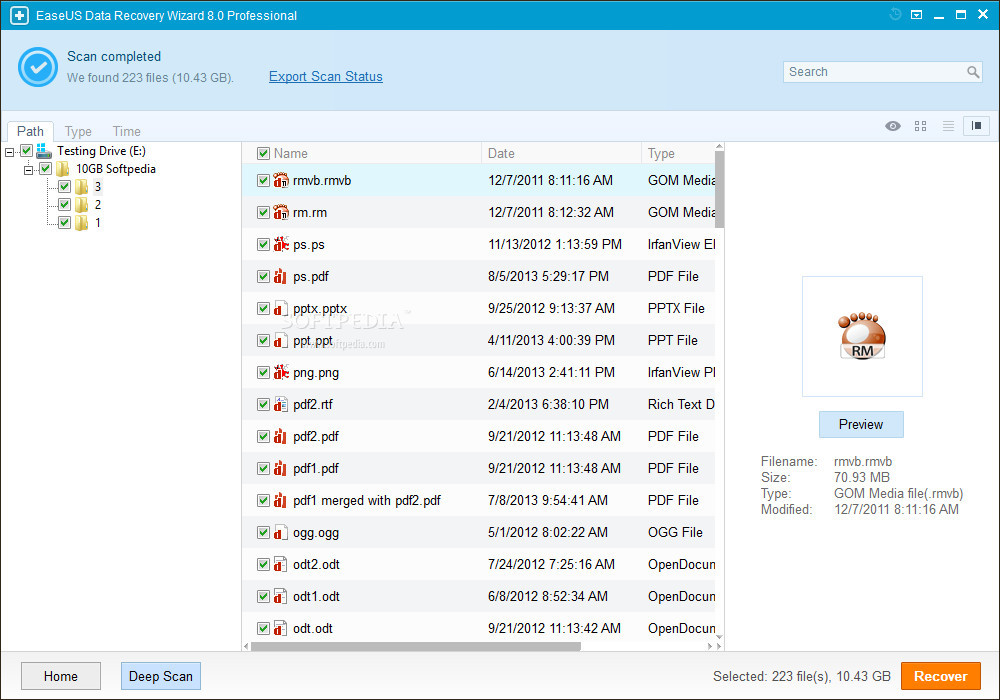The width and height of the screenshot is (1000, 700).
Task: Uncheck the pdf1 merged with pdf2.pdf checkbox
Action: tap(263, 500)
